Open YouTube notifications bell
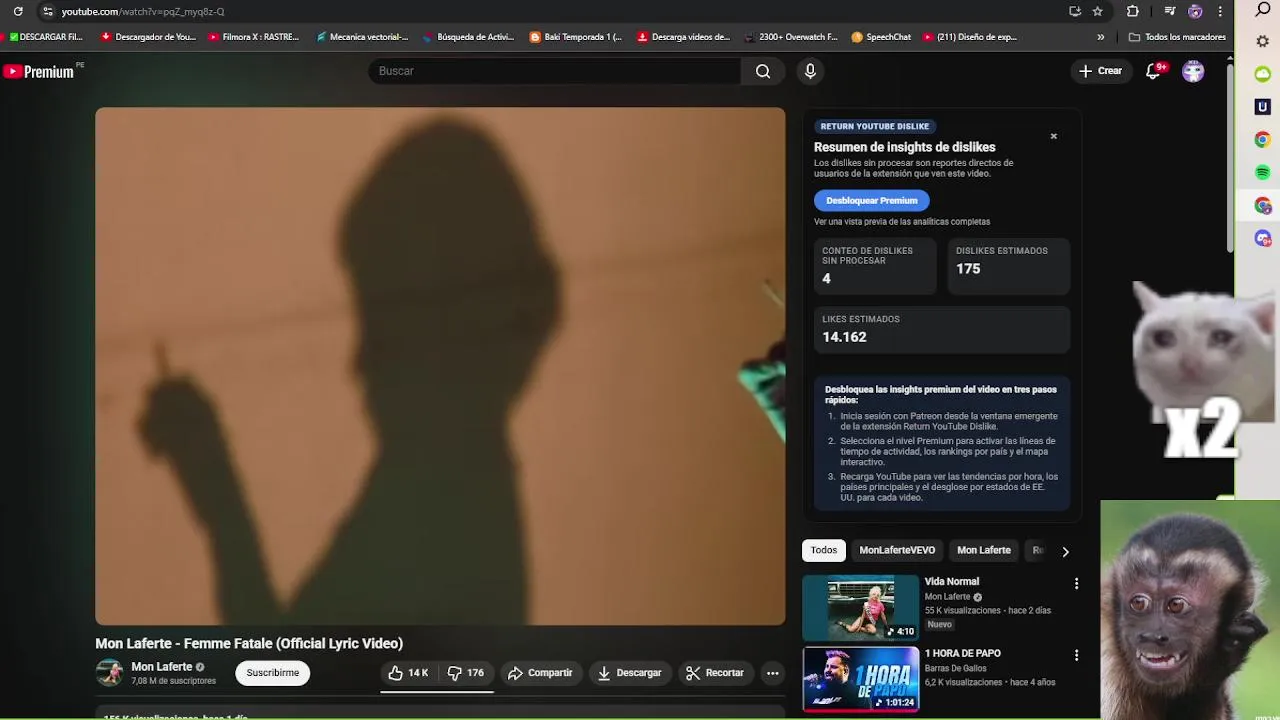This screenshot has width=1280, height=720. (1154, 71)
